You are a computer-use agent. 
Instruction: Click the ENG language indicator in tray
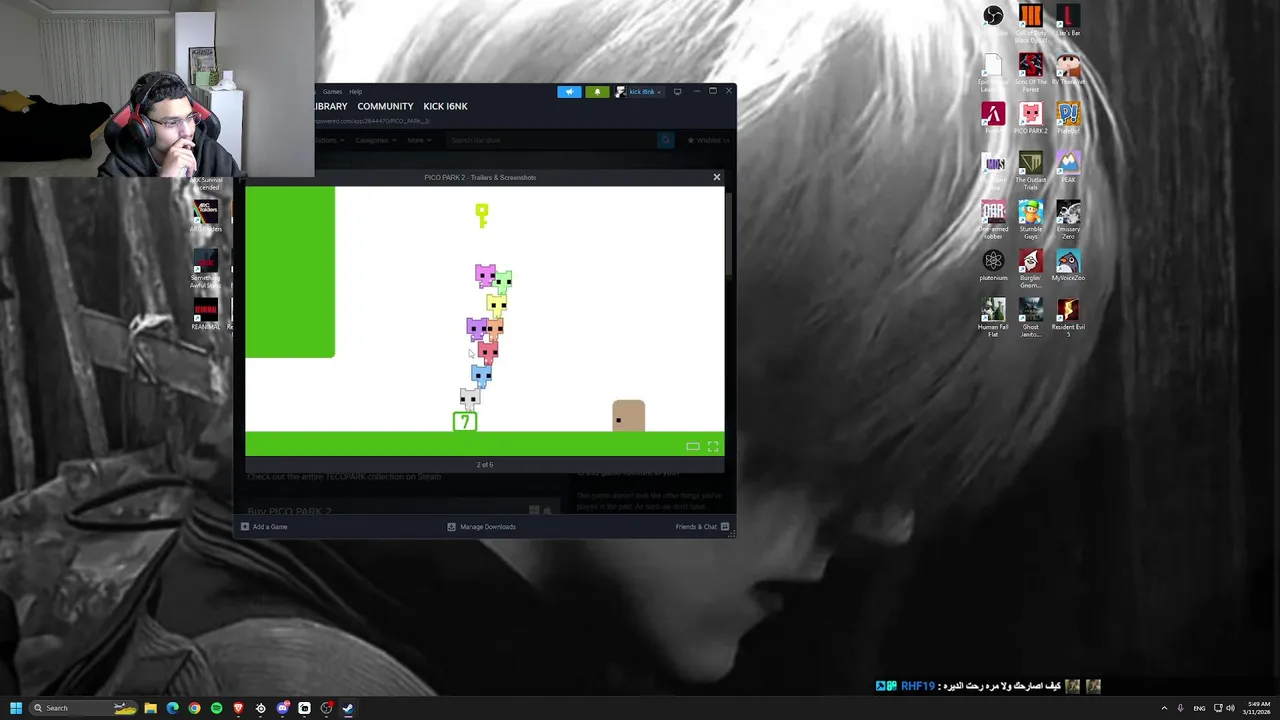click(x=1199, y=708)
